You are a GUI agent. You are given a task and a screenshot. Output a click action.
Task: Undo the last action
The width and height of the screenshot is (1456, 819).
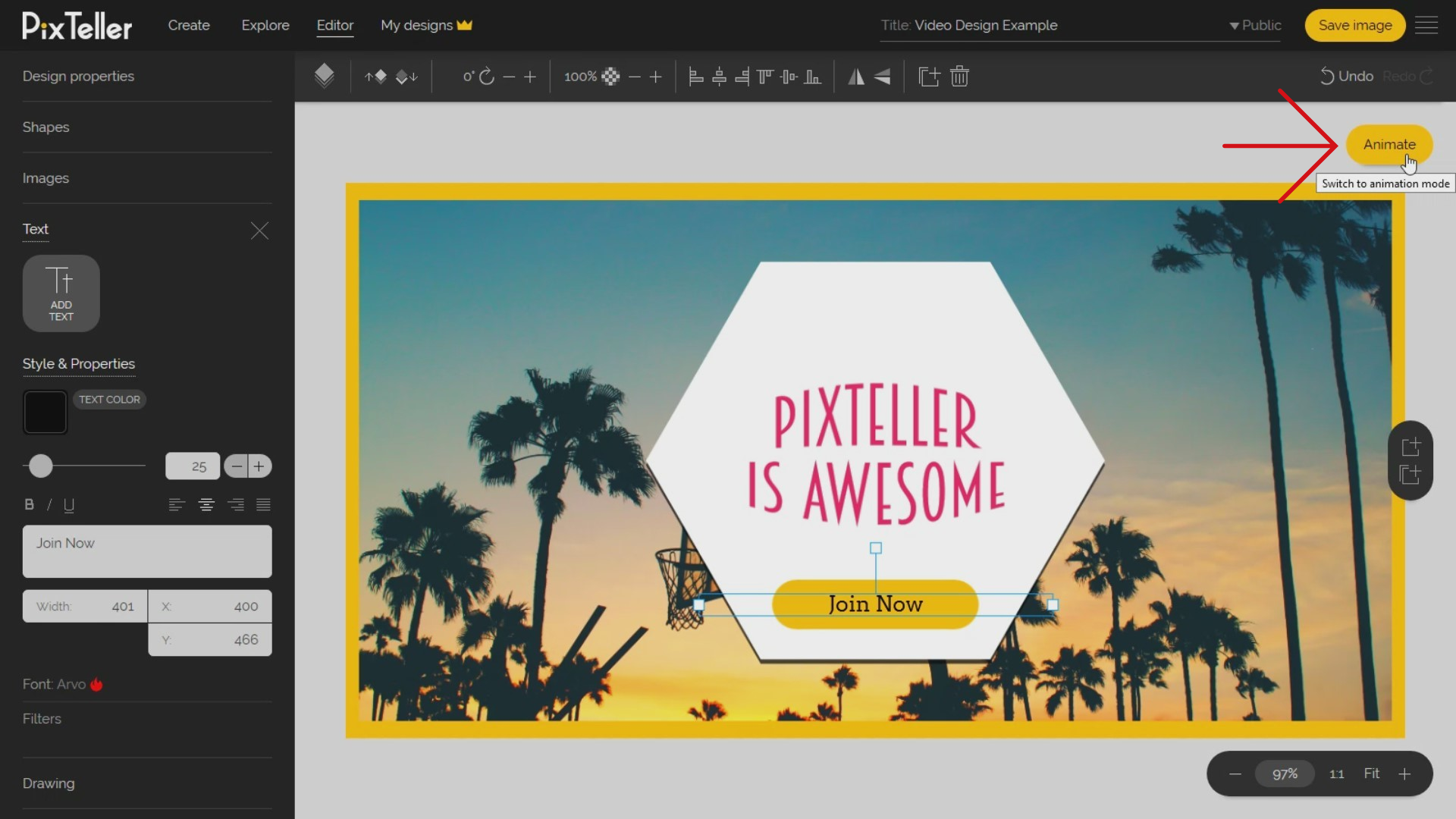pos(1347,76)
